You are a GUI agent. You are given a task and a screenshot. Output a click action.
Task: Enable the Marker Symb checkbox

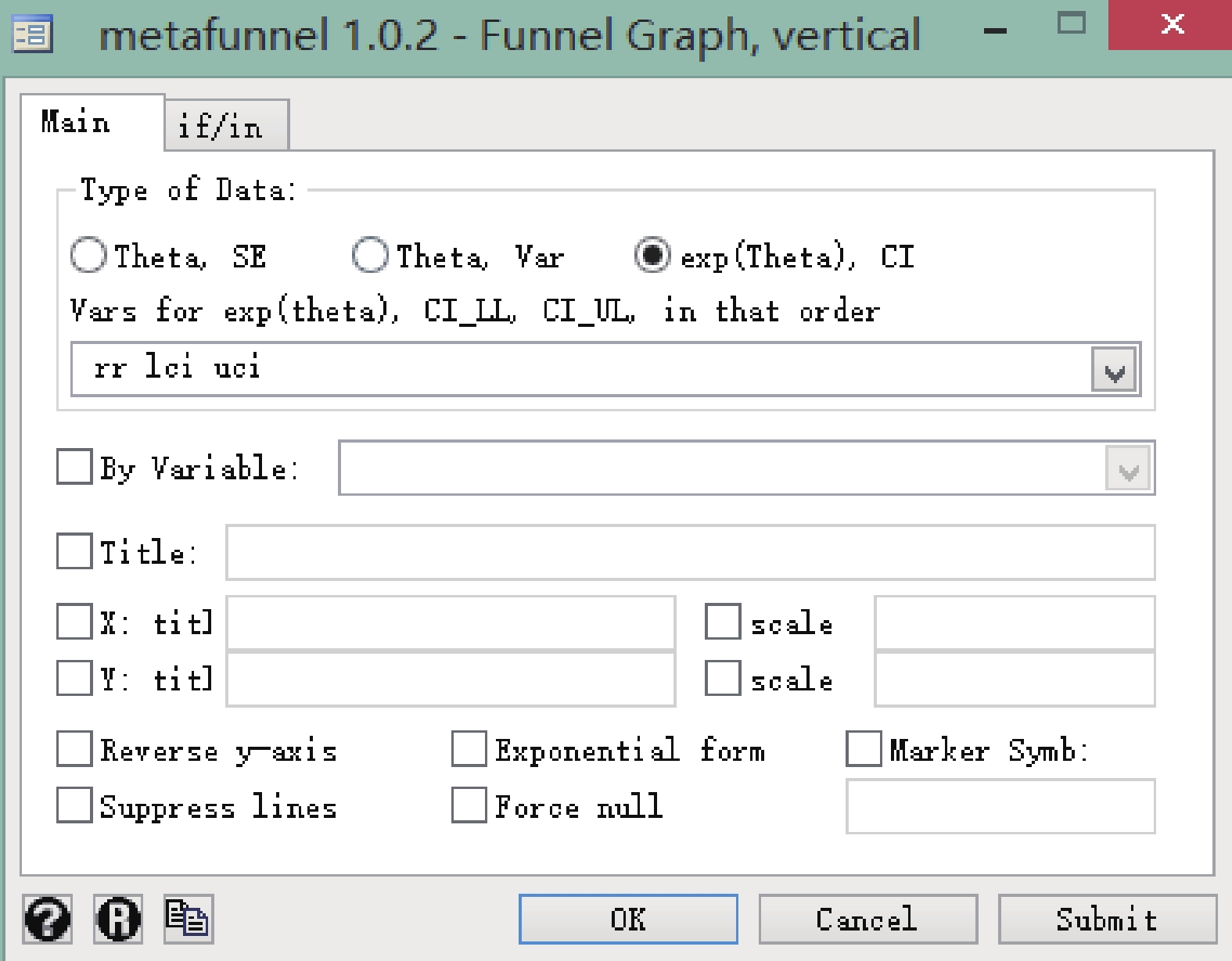pos(864,750)
